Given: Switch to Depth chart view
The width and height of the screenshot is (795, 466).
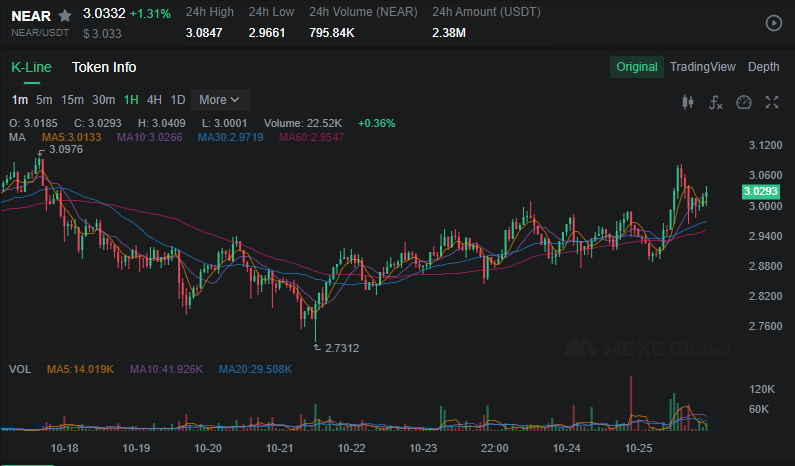Looking at the screenshot, I should pyautogui.click(x=764, y=67).
